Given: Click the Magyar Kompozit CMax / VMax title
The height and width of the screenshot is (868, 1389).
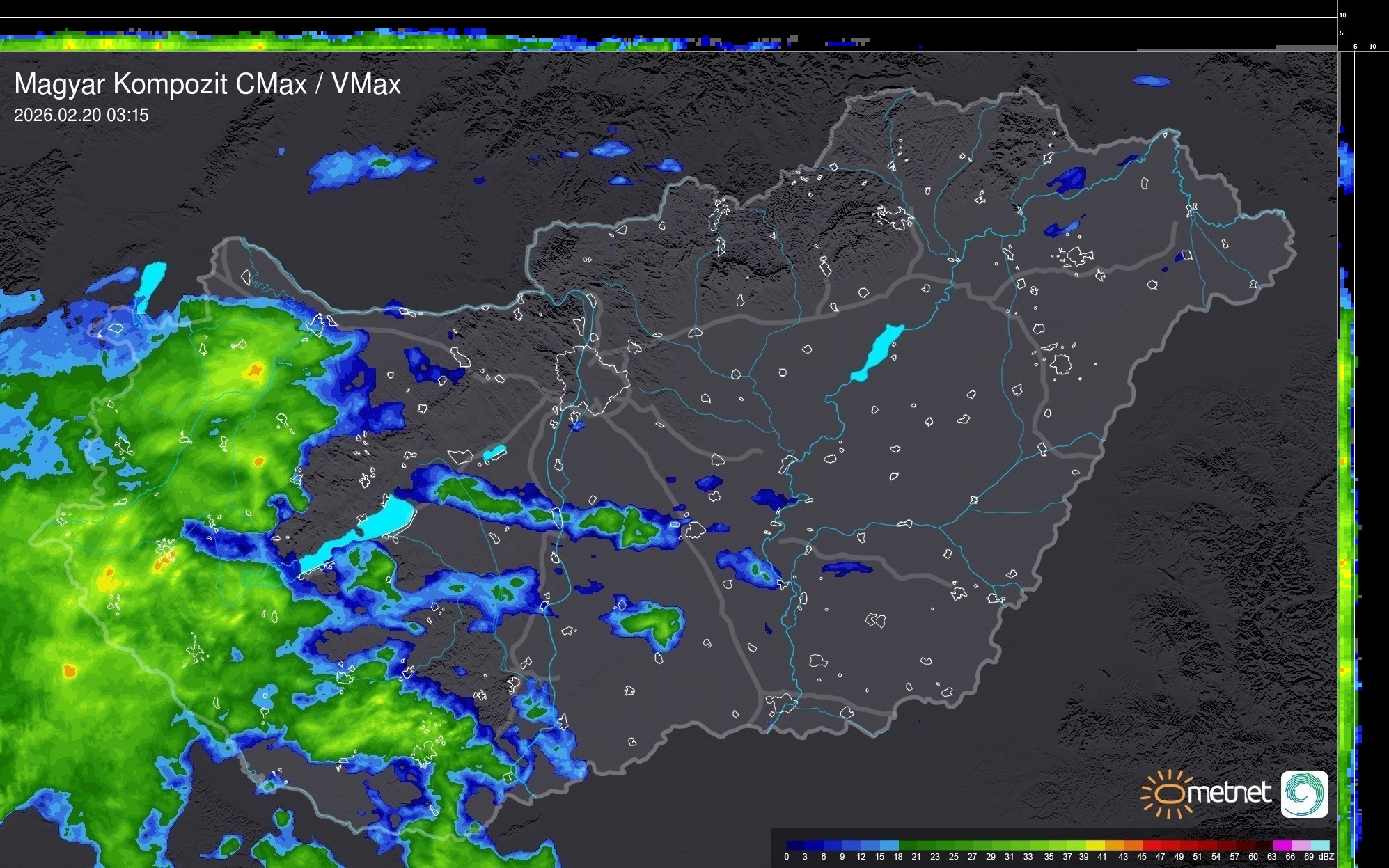Looking at the screenshot, I should tap(207, 84).
